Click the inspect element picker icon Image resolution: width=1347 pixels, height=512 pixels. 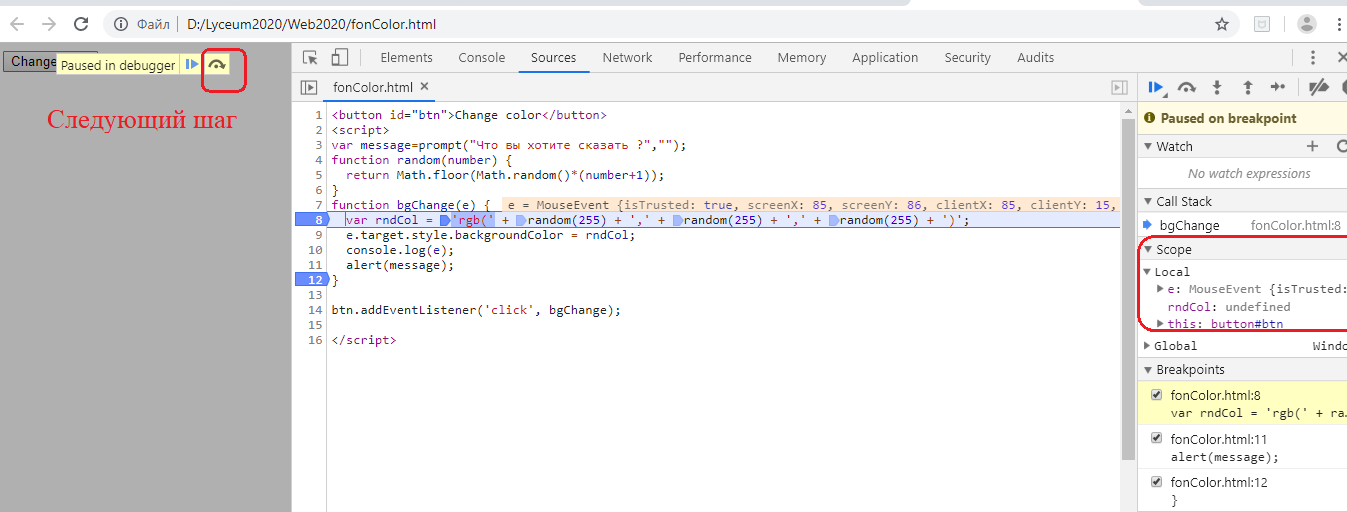tap(311, 58)
